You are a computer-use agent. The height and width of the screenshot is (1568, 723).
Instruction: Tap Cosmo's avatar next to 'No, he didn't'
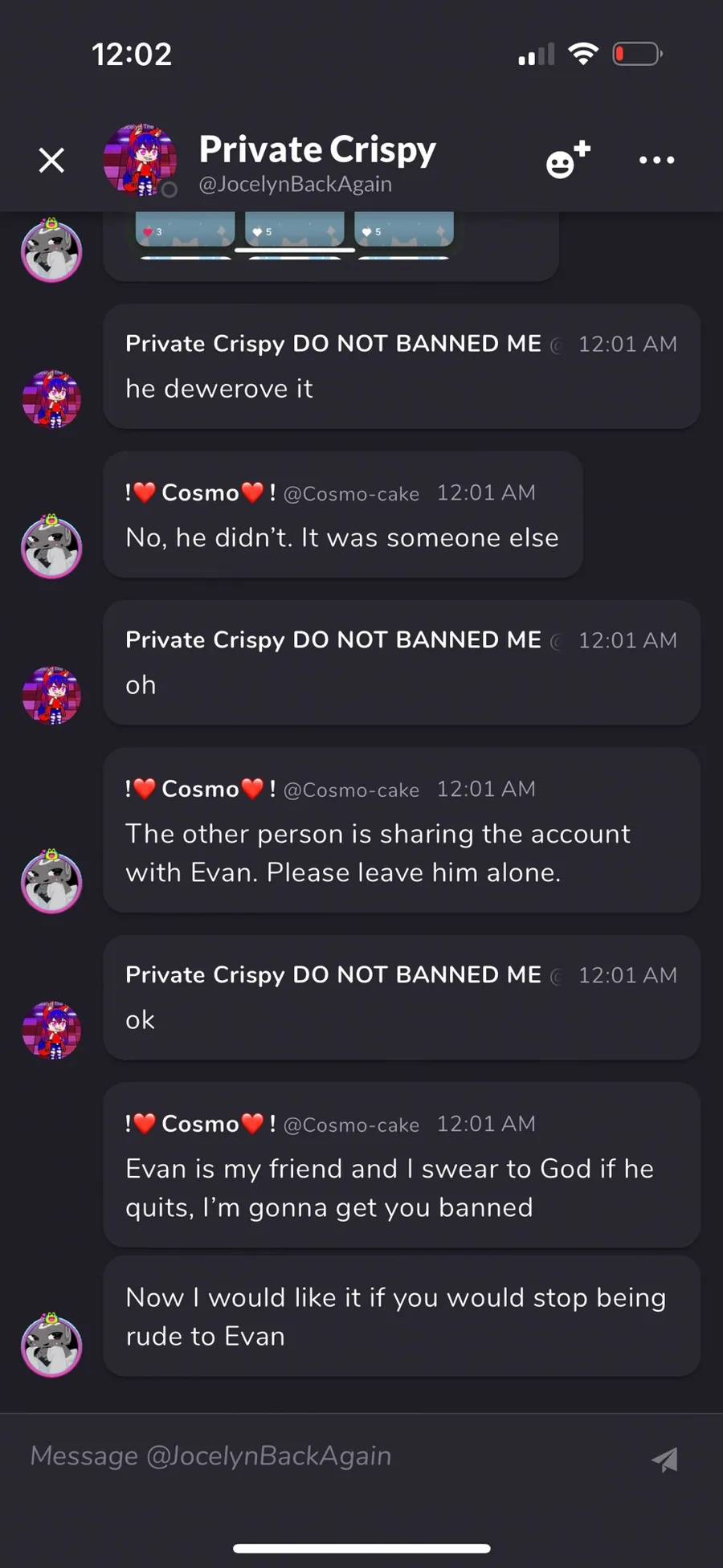point(51,546)
